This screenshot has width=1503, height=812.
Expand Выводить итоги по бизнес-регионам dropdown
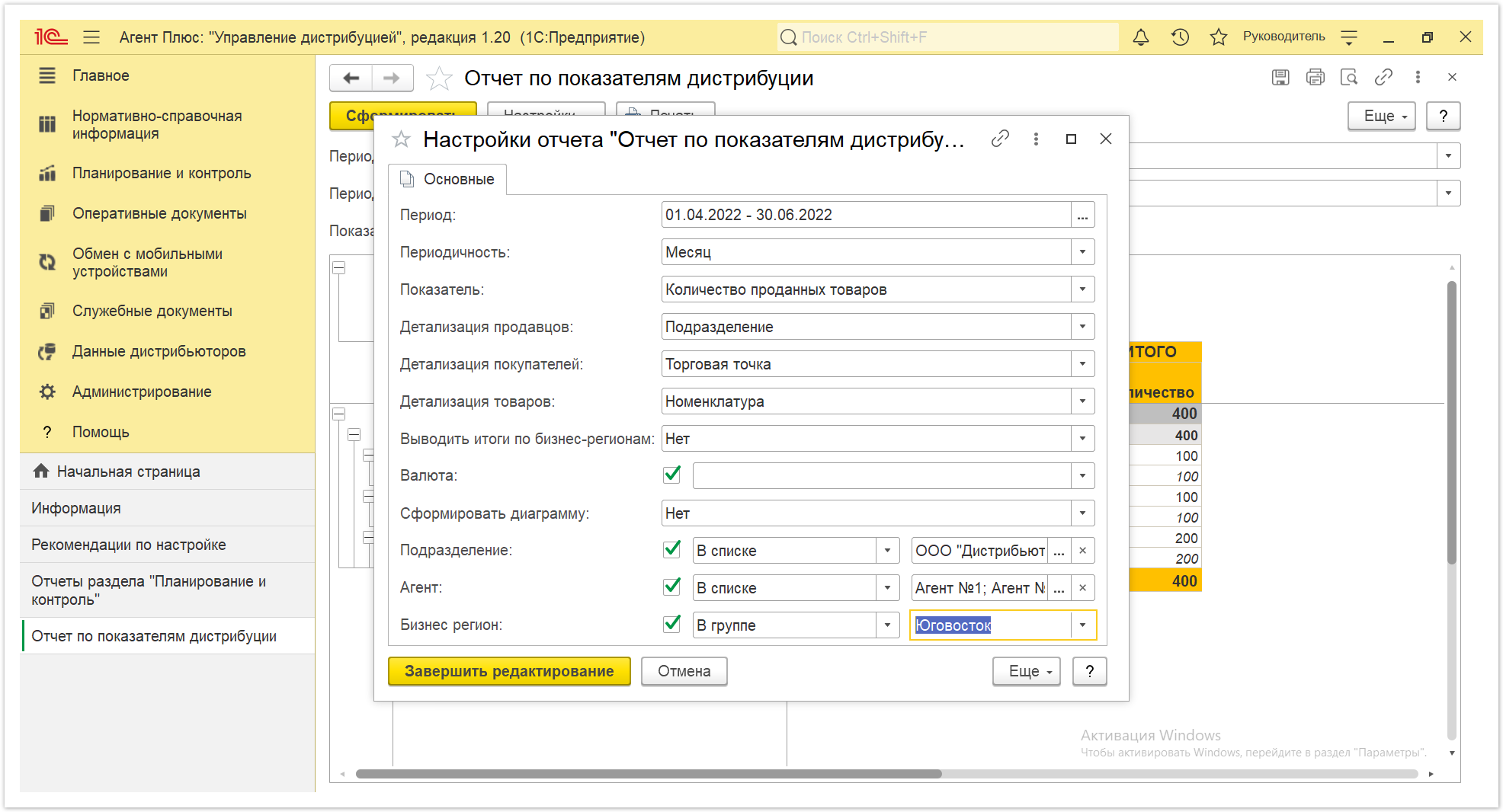[x=1082, y=439]
